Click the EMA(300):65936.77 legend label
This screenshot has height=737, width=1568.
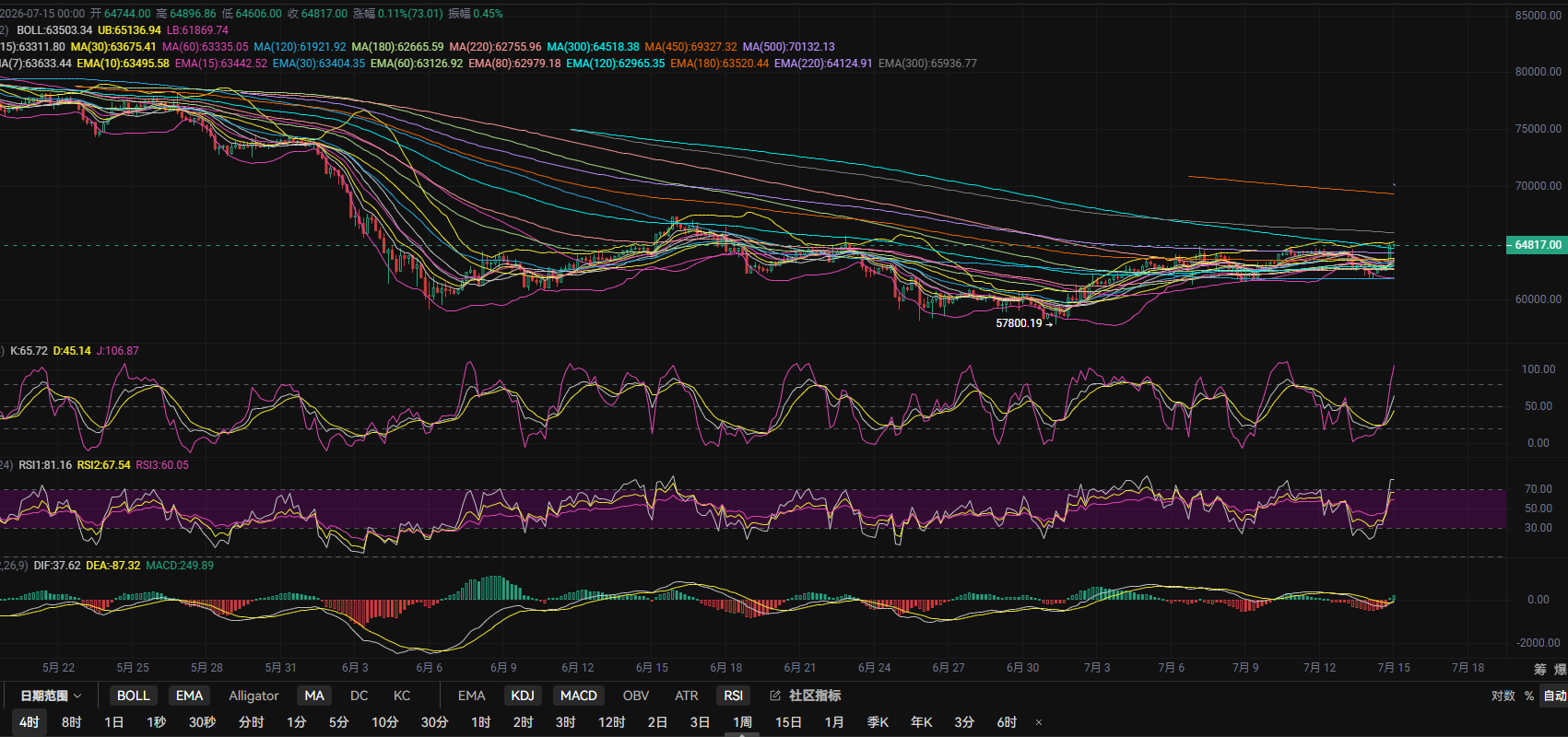tap(927, 64)
